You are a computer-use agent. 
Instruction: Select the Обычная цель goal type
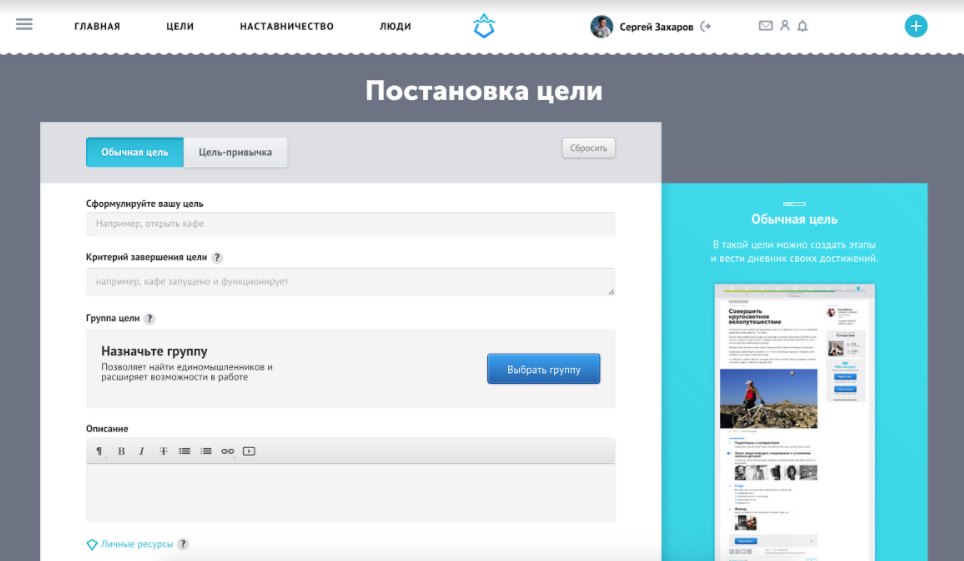tap(135, 152)
